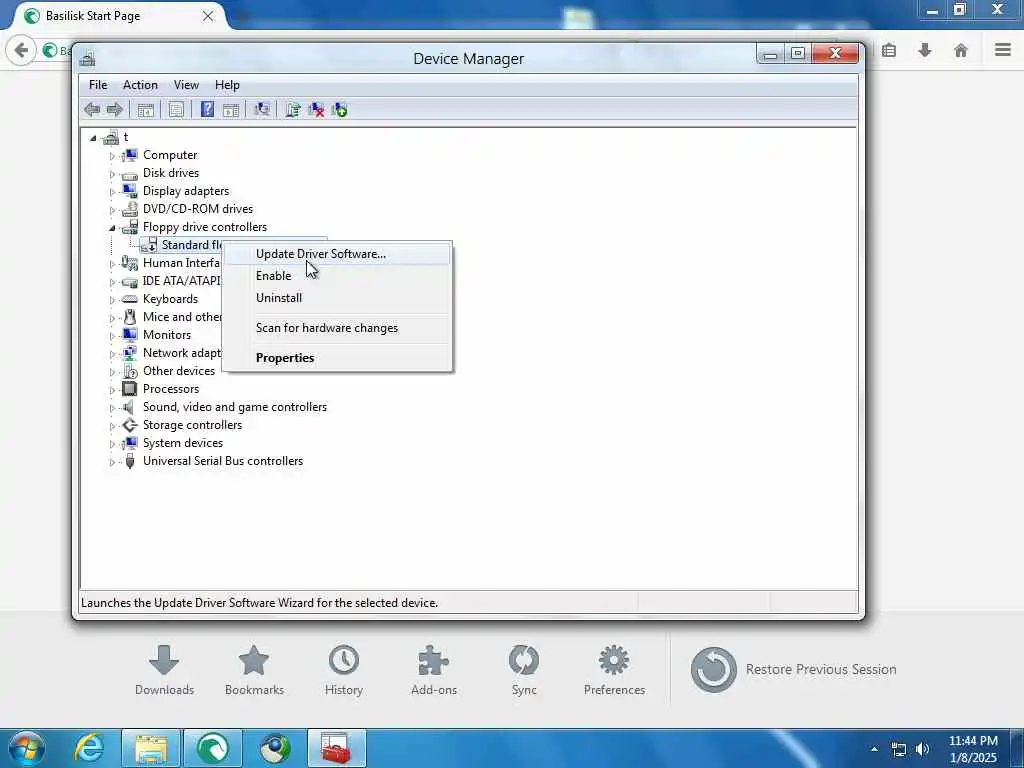Expand the Display adapters node
This screenshot has height=768, width=1024.
click(112, 192)
